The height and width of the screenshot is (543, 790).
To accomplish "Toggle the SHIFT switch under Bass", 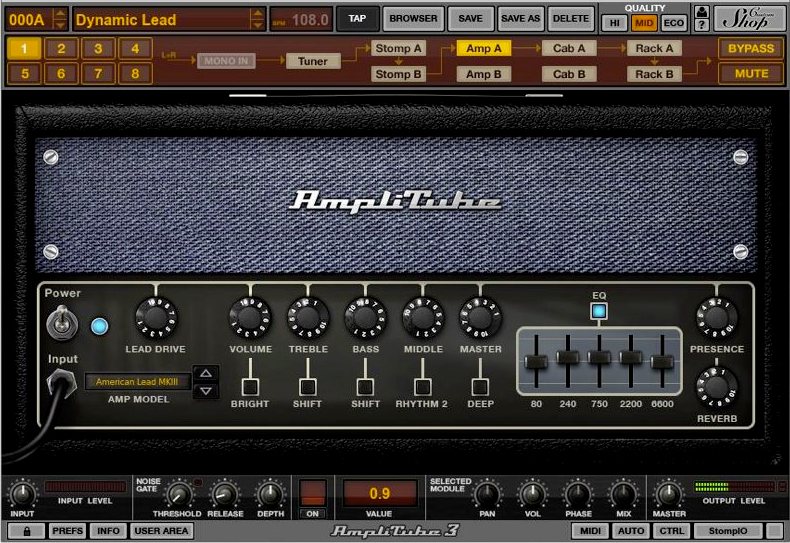I will pyautogui.click(x=365, y=387).
